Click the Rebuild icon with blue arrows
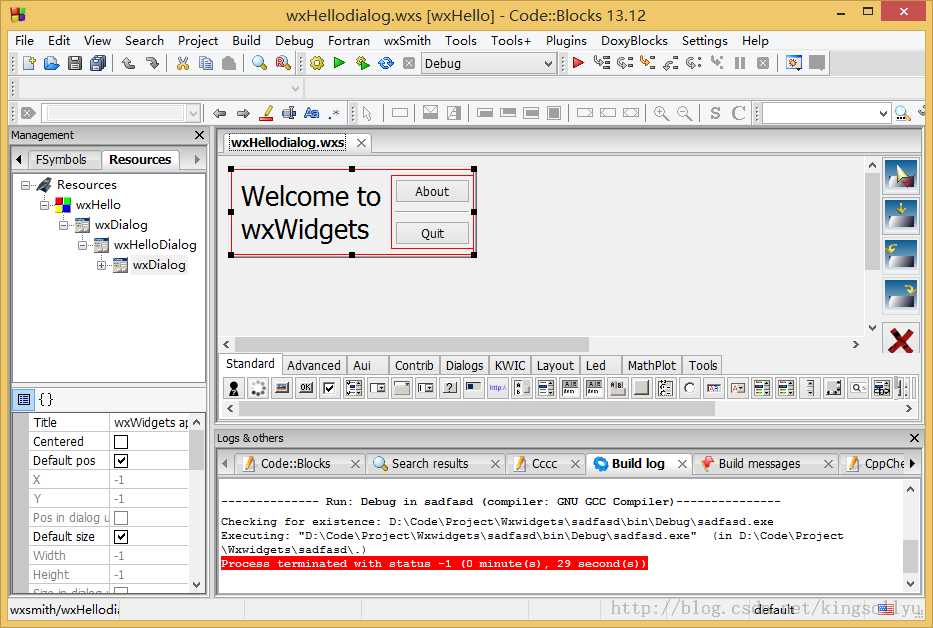 point(386,63)
